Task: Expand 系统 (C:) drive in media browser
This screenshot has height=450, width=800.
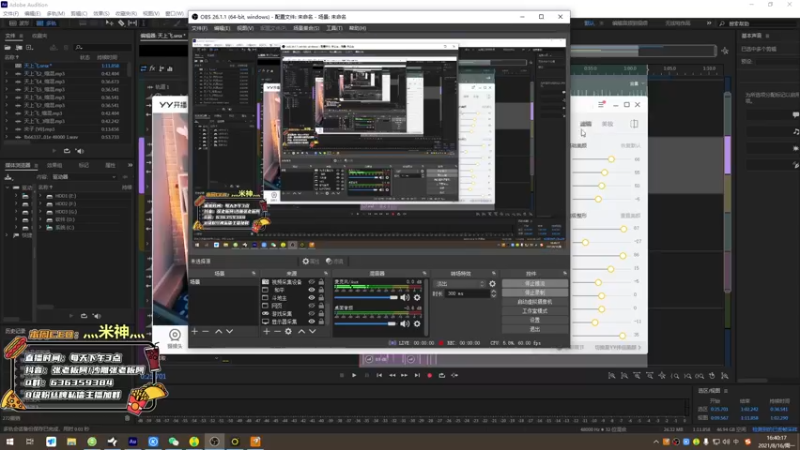Action: [41, 228]
